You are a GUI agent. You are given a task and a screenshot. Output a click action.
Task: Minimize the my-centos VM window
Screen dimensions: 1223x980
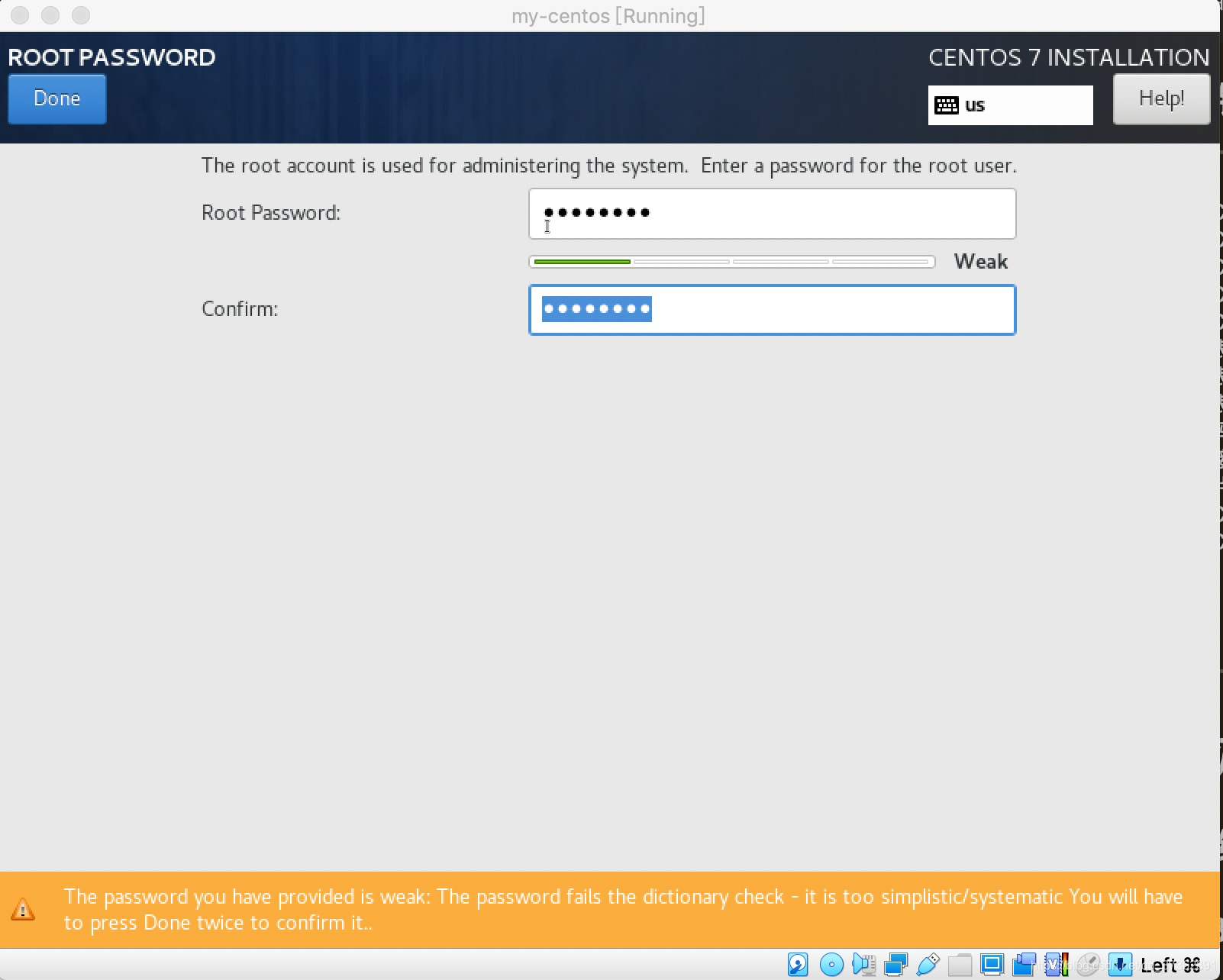(x=50, y=15)
